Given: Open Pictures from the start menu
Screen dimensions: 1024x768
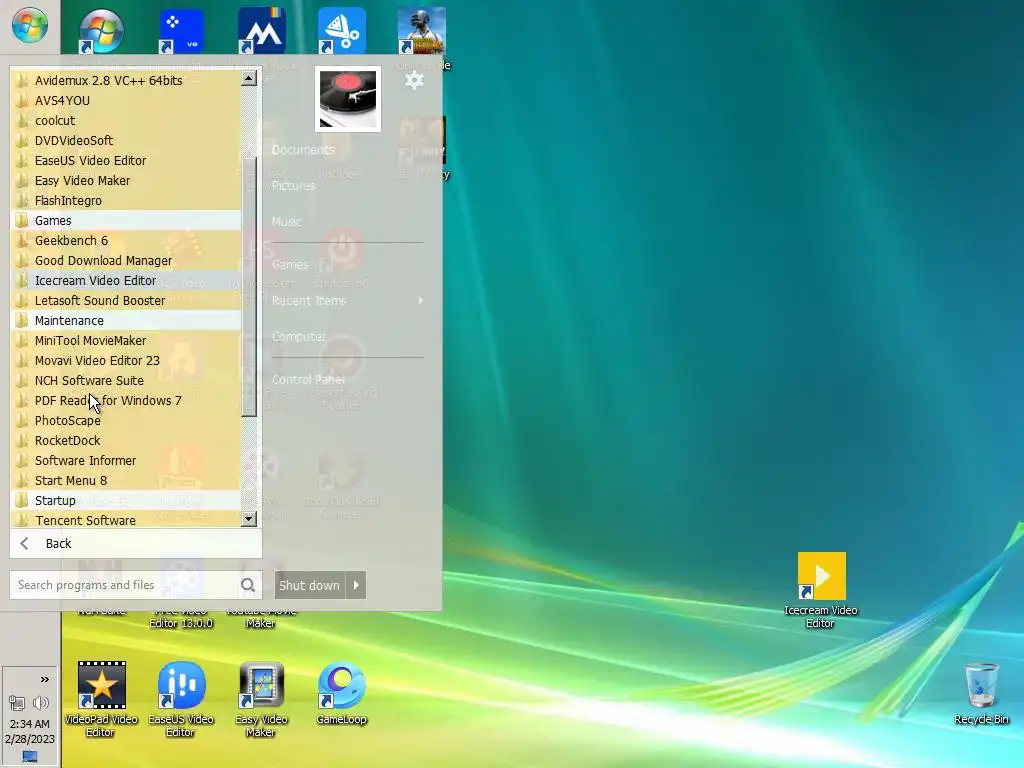Looking at the screenshot, I should [x=293, y=185].
